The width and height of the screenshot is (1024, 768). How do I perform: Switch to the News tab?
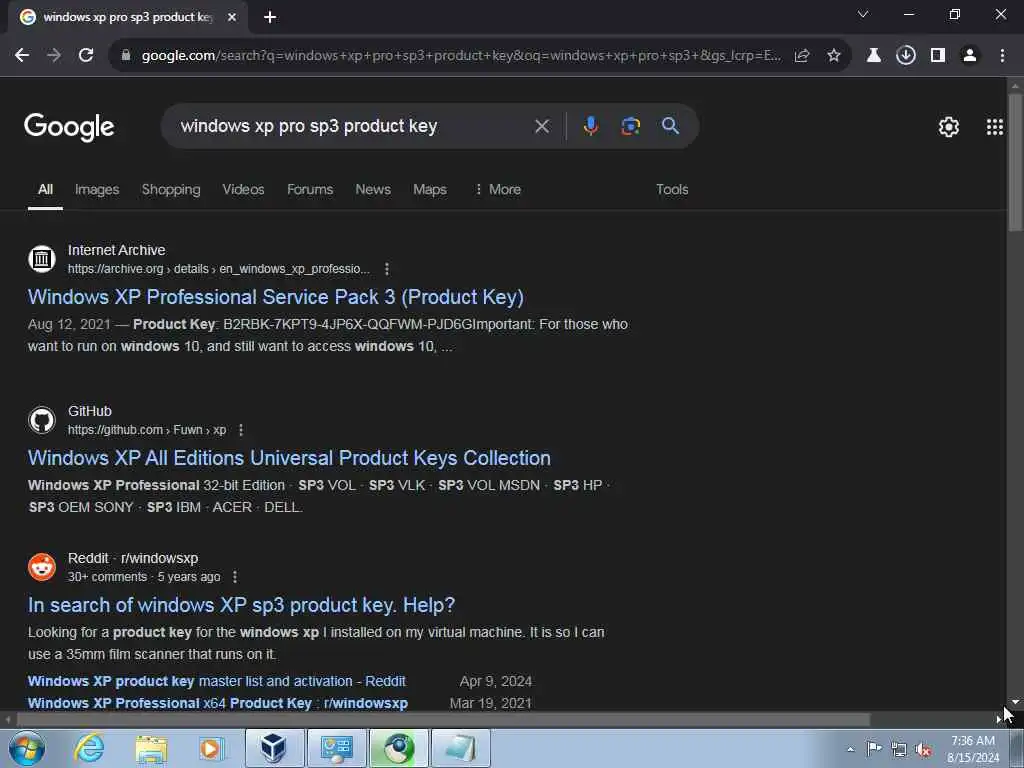[x=373, y=189]
